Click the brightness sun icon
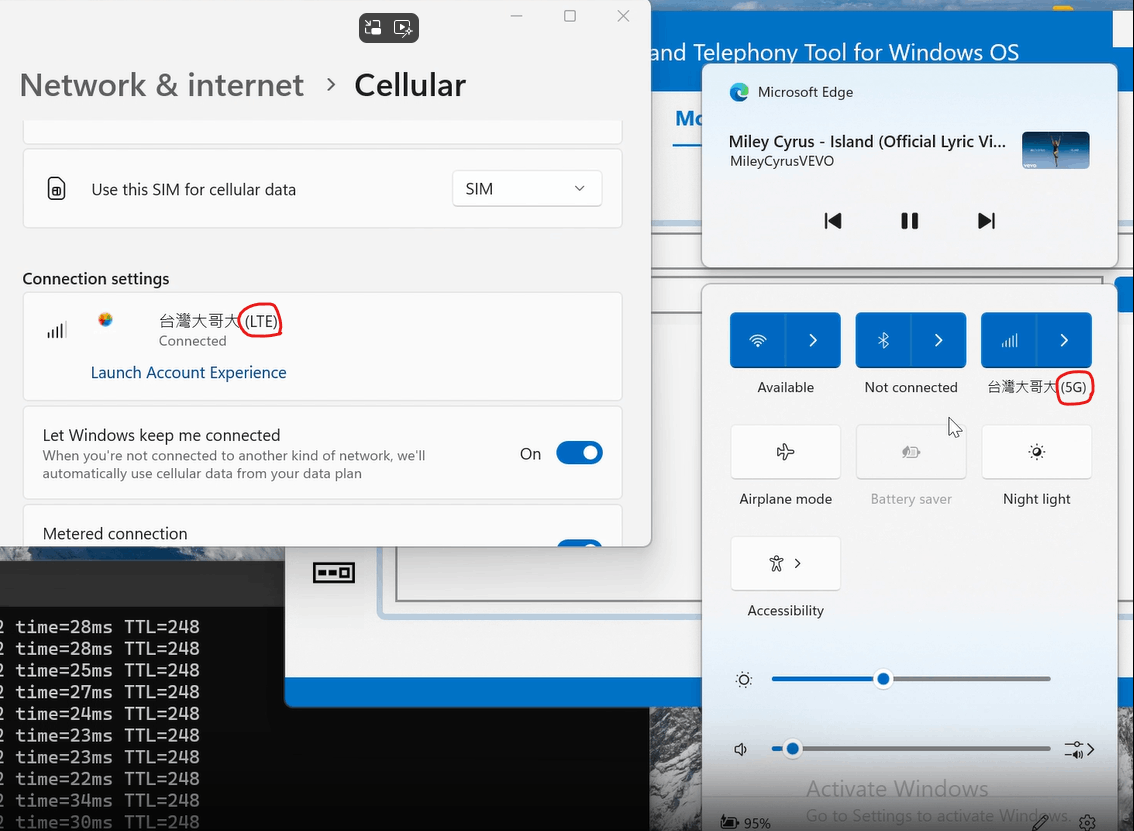Image resolution: width=1134 pixels, height=831 pixels. 743,680
